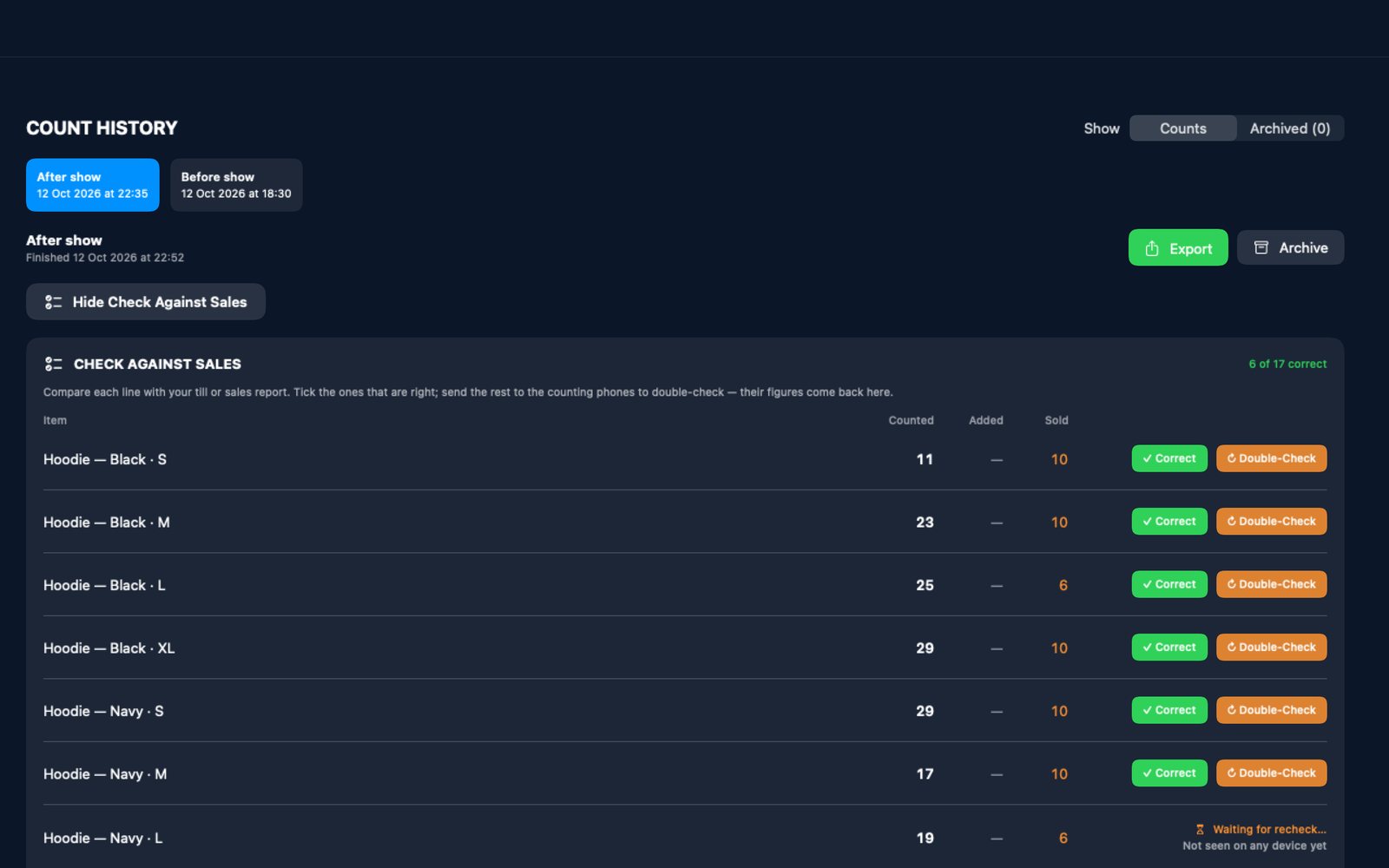Screen dimensions: 1389x868
Task: Send Hoodie Black S for Double-Check
Action: click(x=1272, y=458)
